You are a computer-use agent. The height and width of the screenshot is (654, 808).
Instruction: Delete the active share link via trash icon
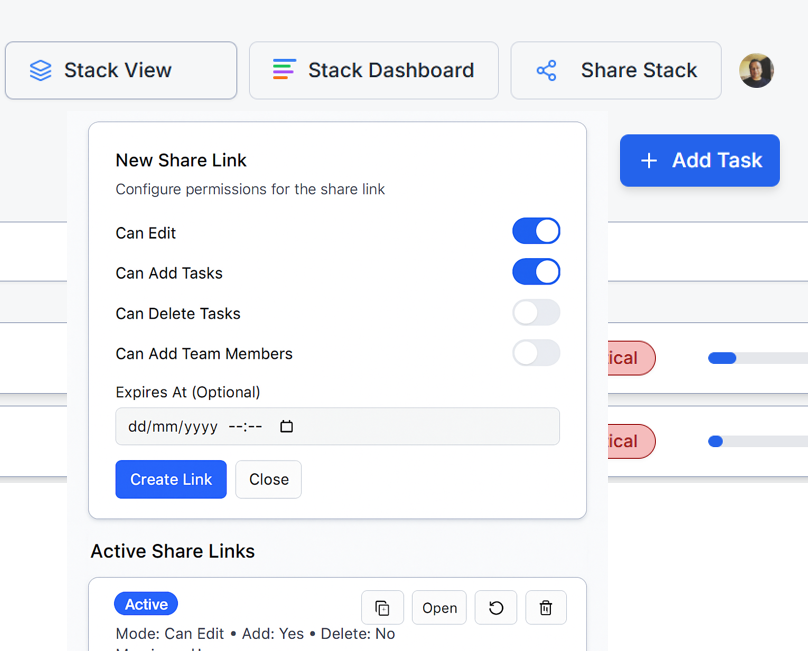click(x=546, y=607)
